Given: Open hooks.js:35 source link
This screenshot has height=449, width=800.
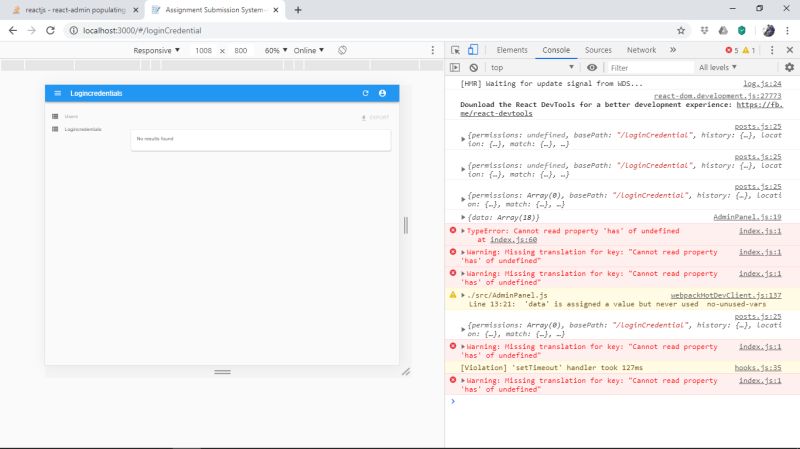Looking at the screenshot, I should (x=758, y=368).
